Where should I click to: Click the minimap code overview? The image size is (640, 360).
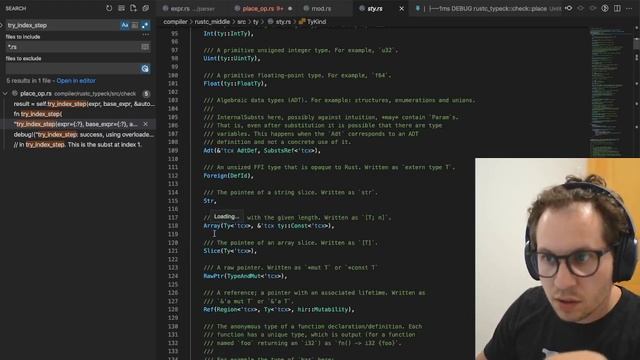point(611,92)
